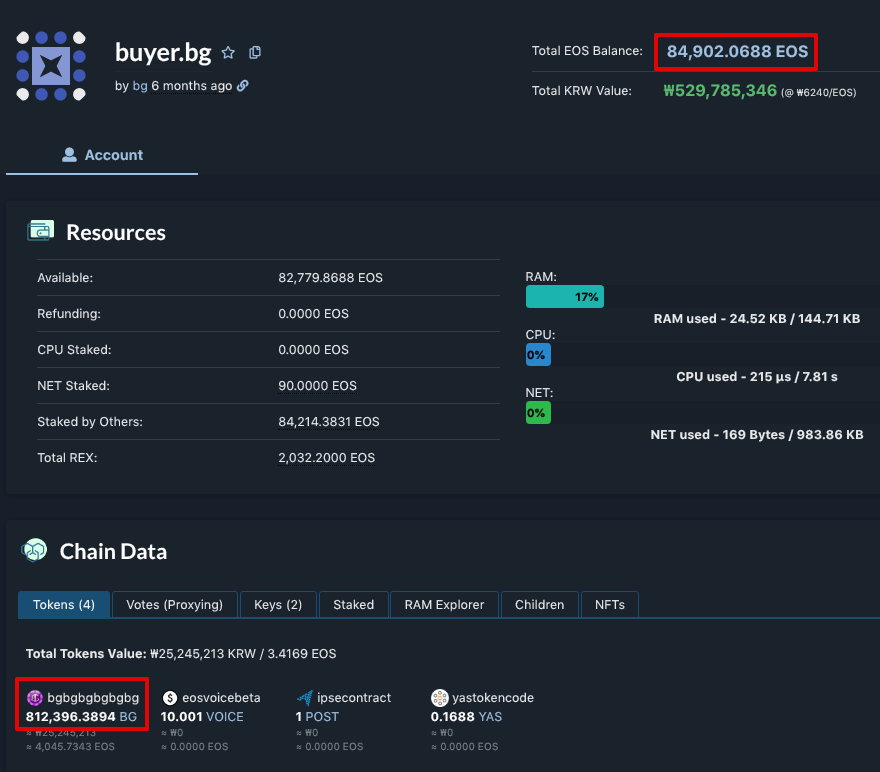Click the ipsecontract contract name

pyautogui.click(x=354, y=697)
